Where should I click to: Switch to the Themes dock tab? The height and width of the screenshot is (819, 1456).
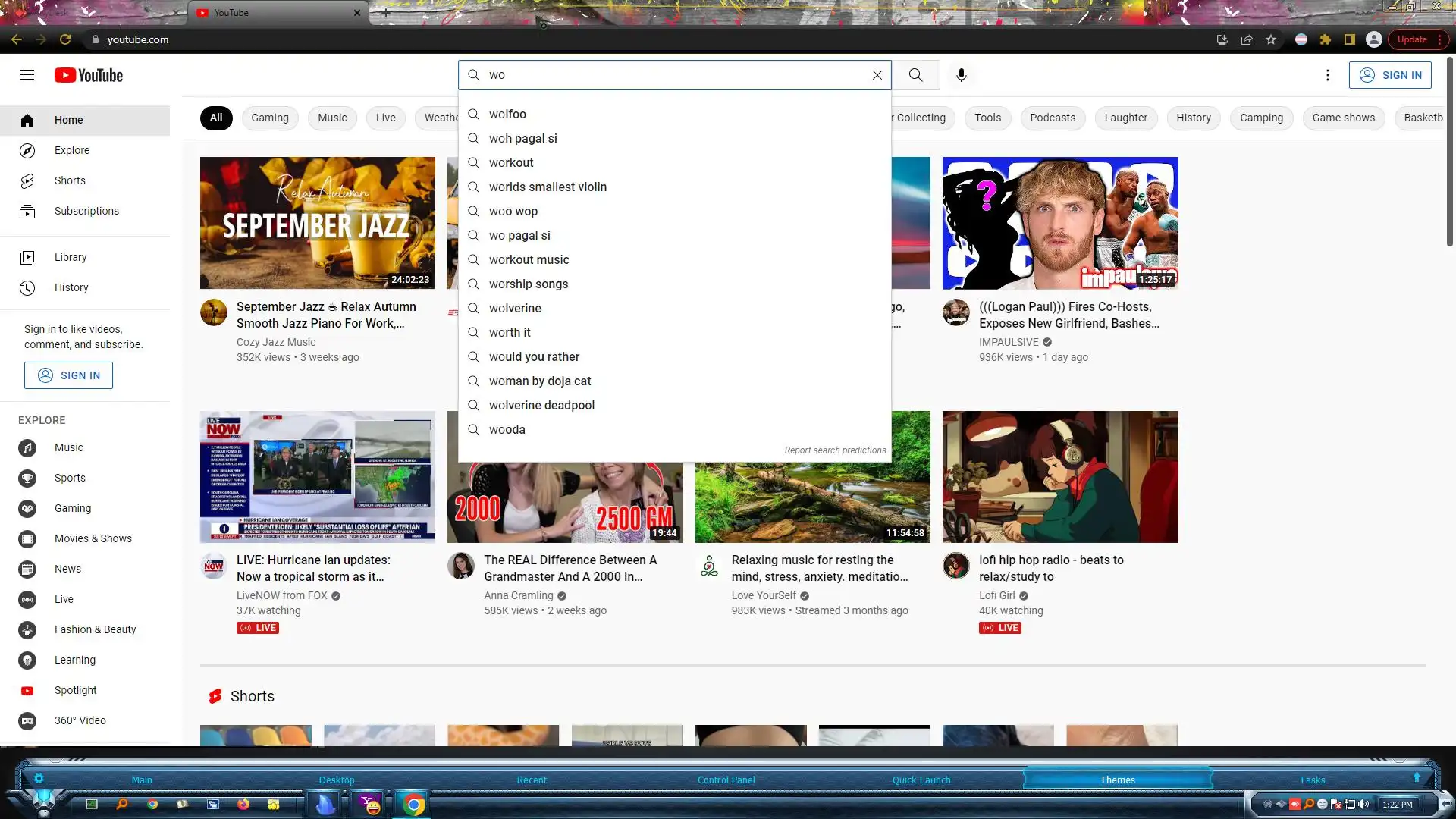pos(1117,780)
